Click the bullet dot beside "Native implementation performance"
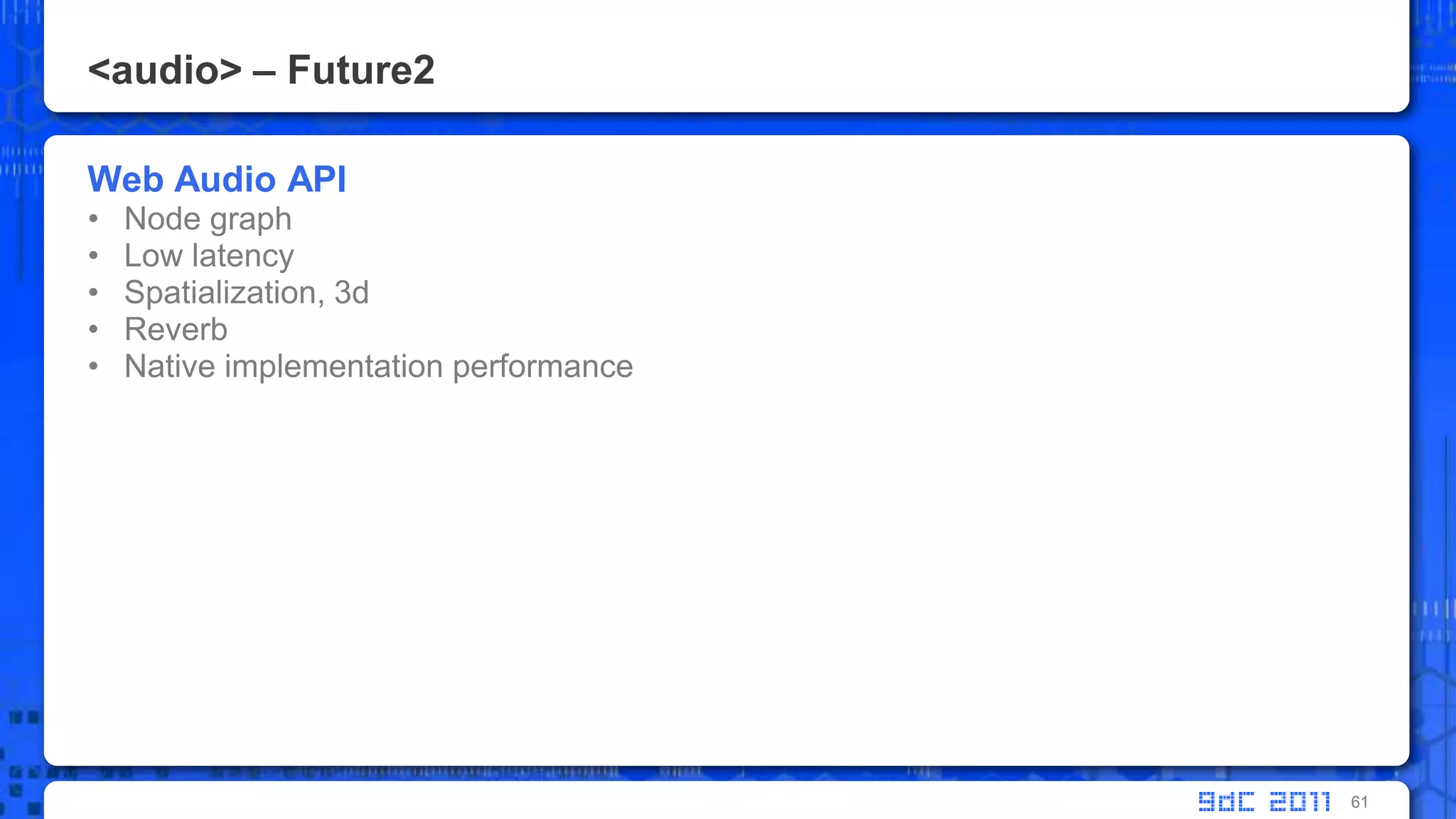Viewport: 1456px width, 819px height. [x=93, y=367]
